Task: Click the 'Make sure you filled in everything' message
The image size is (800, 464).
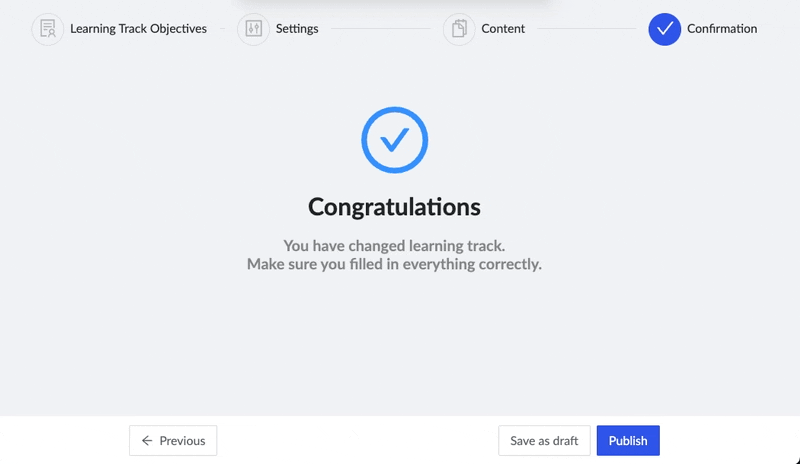Action: click(x=394, y=265)
